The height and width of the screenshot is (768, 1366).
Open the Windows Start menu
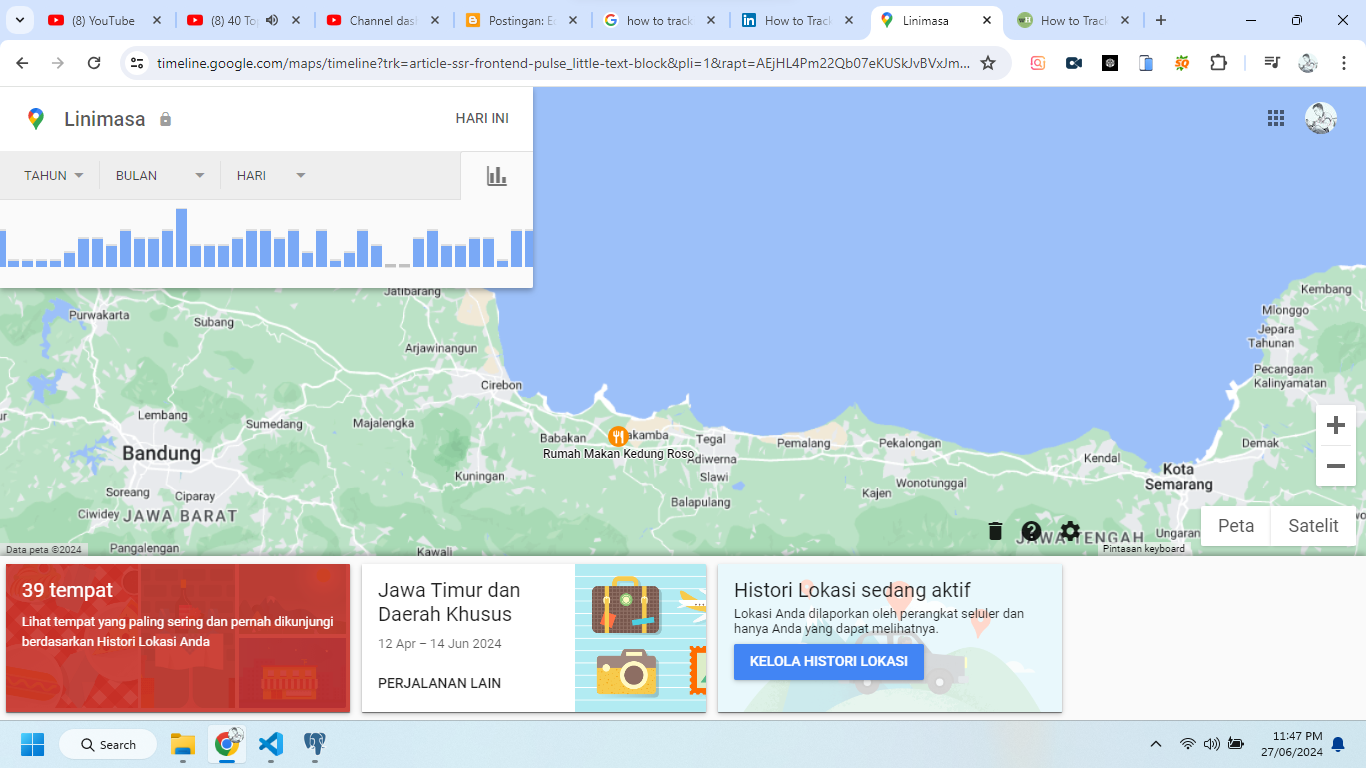point(33,745)
